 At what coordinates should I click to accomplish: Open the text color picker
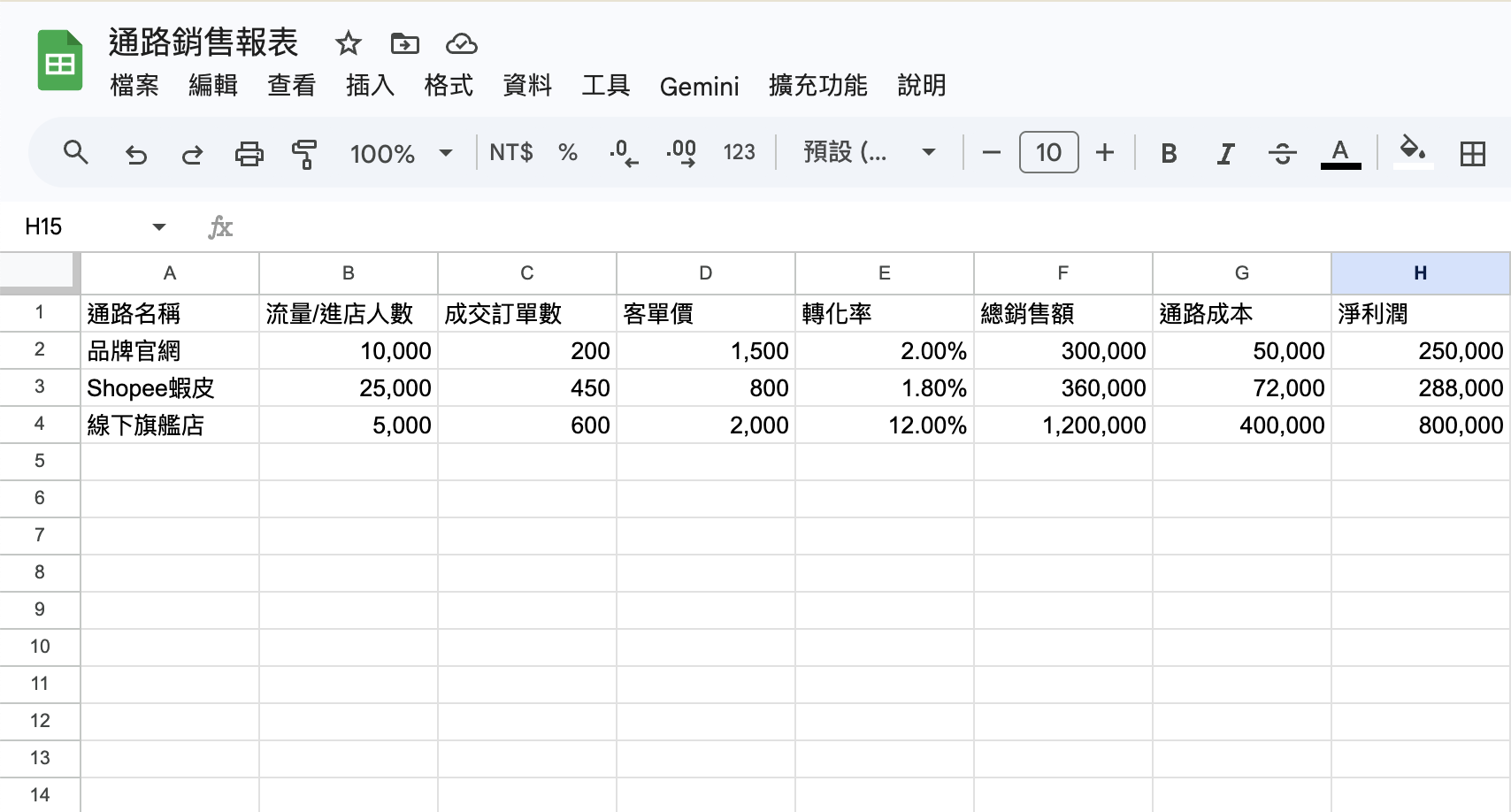click(x=1340, y=152)
